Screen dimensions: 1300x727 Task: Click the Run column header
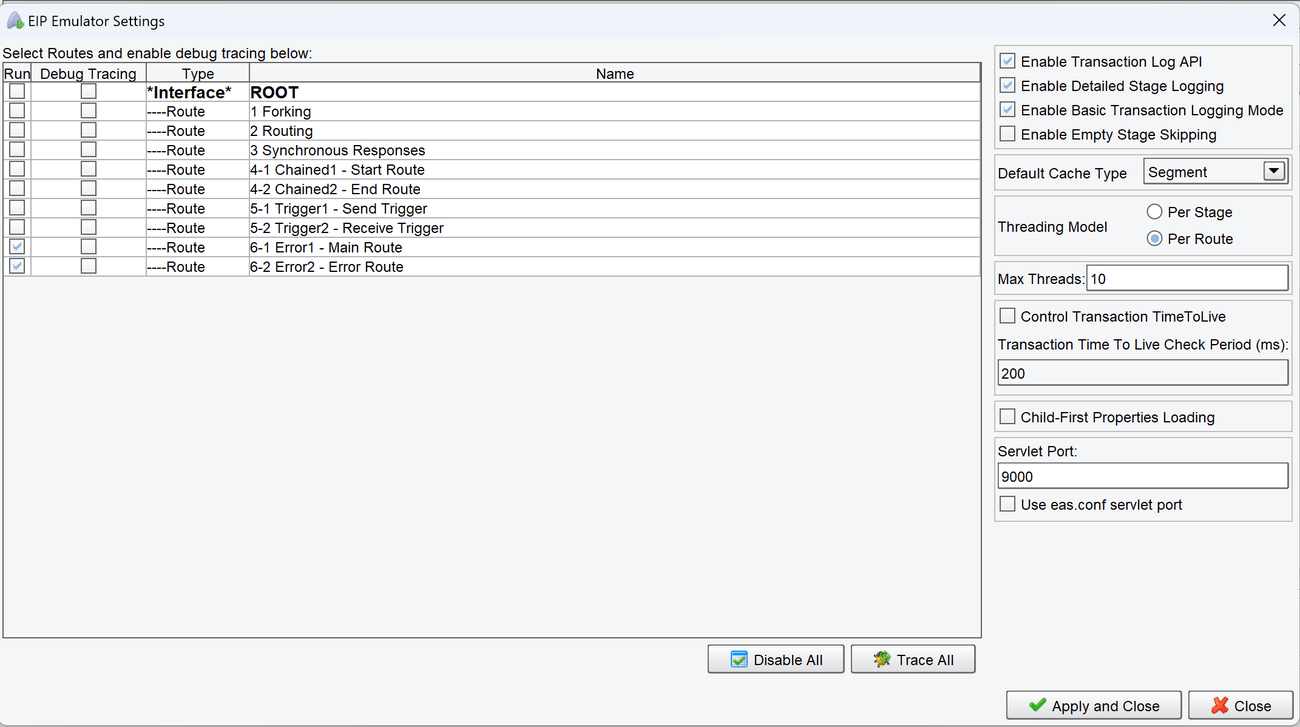[17, 73]
